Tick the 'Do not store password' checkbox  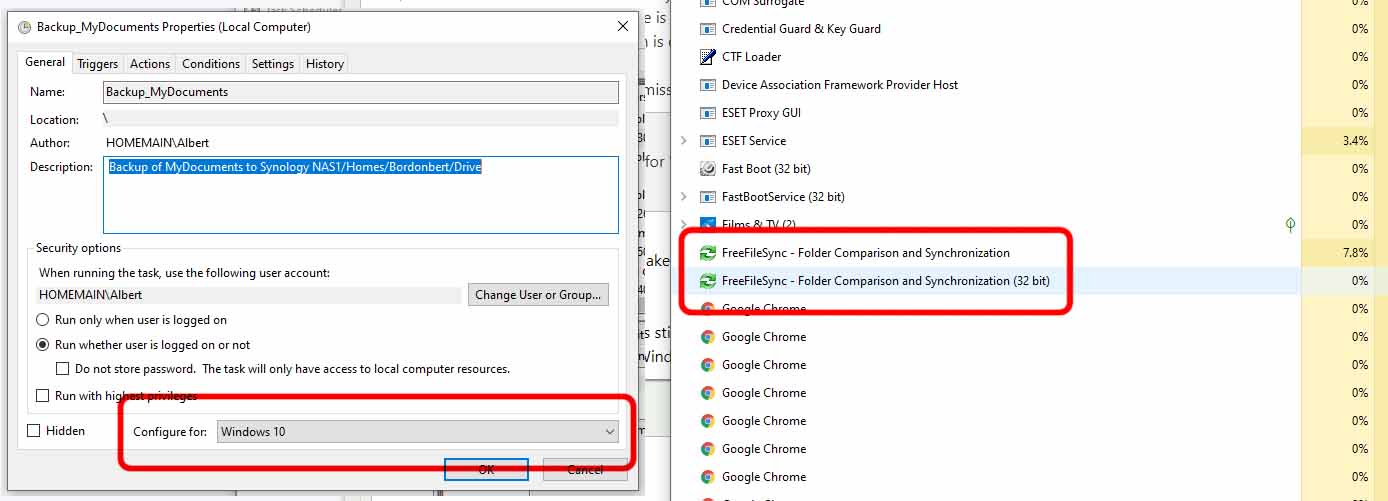[63, 369]
